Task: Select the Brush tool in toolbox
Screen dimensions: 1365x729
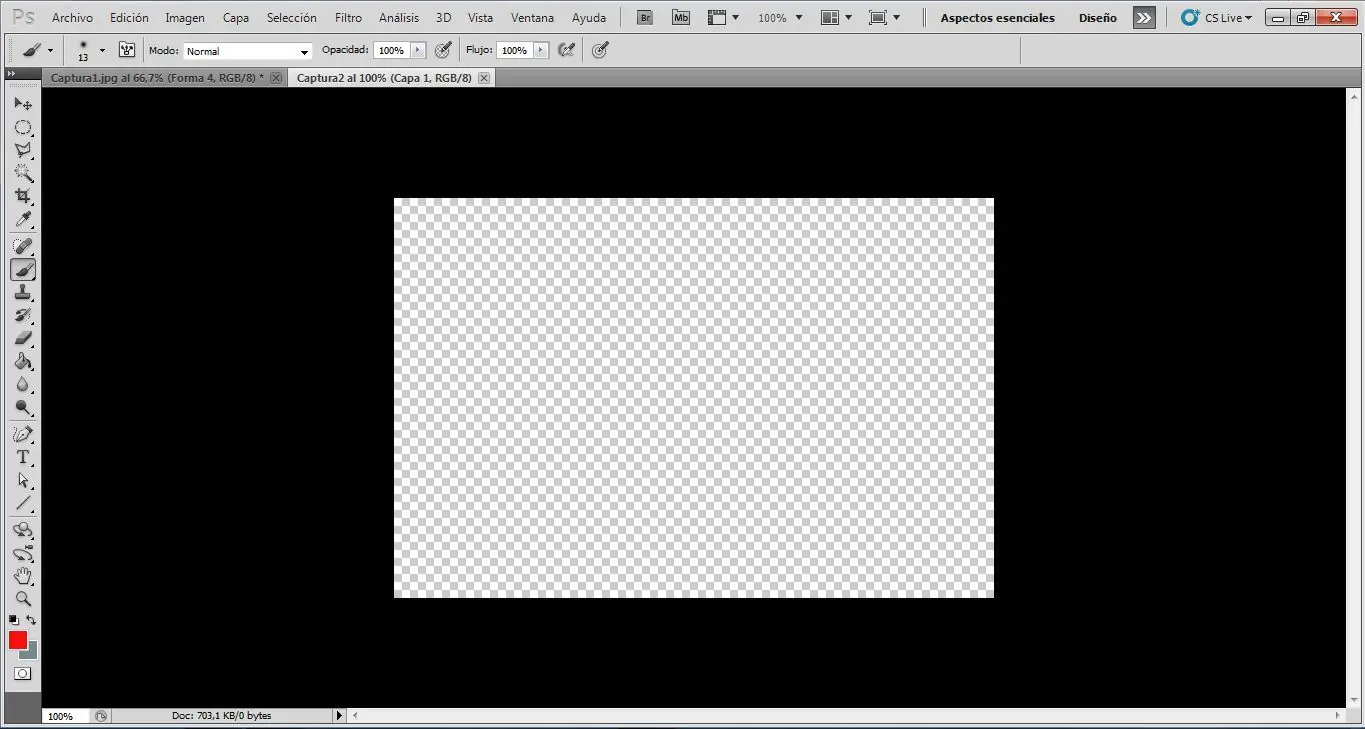Action: click(23, 269)
